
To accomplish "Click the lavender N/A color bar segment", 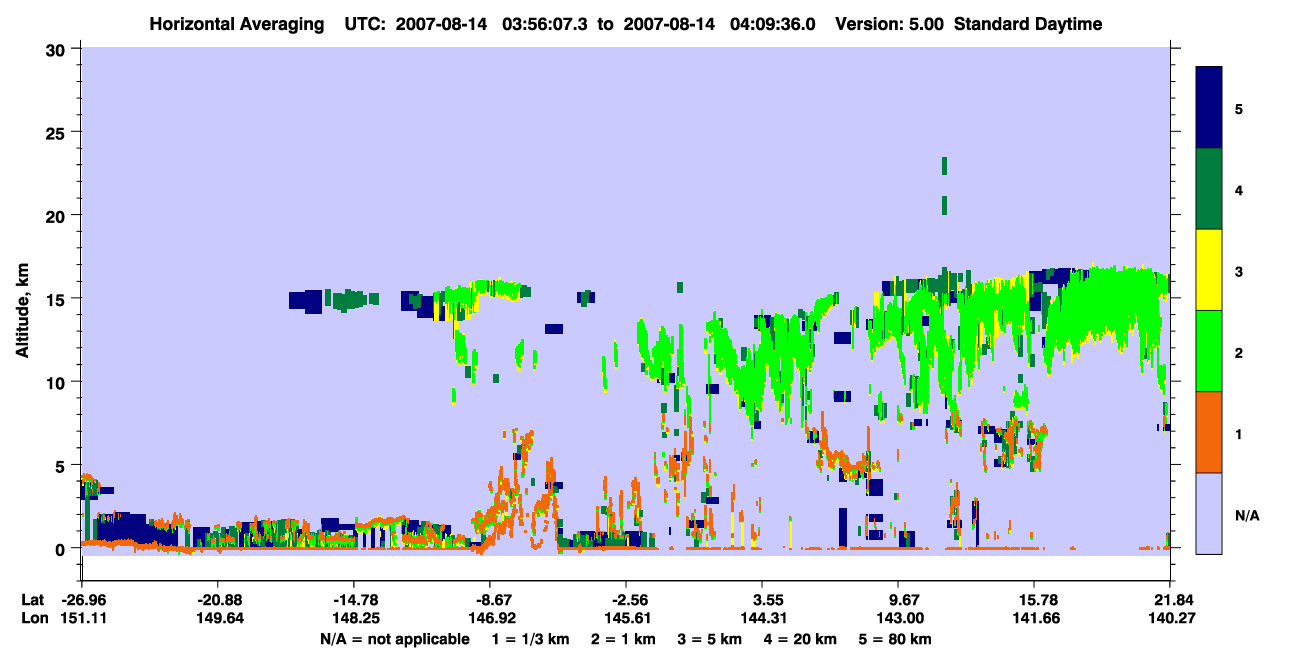I will coord(1209,513).
